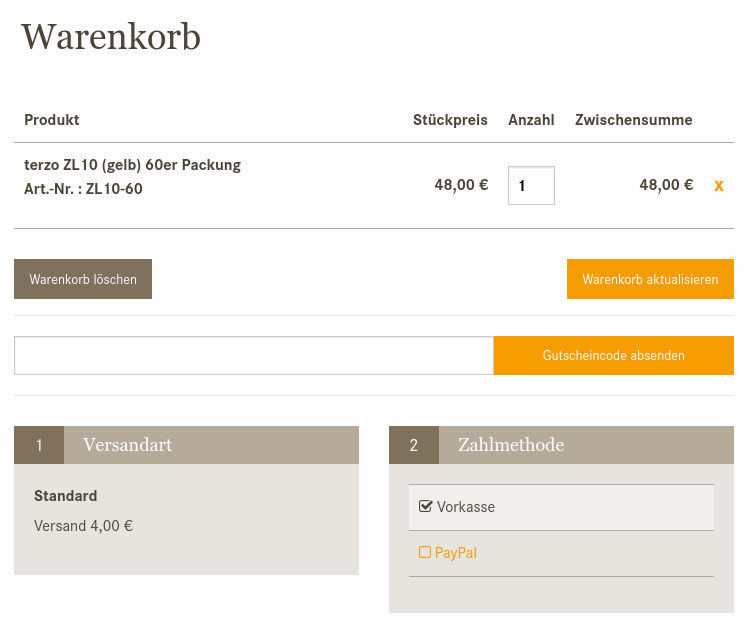Select the Versandart section header

pyautogui.click(x=127, y=445)
